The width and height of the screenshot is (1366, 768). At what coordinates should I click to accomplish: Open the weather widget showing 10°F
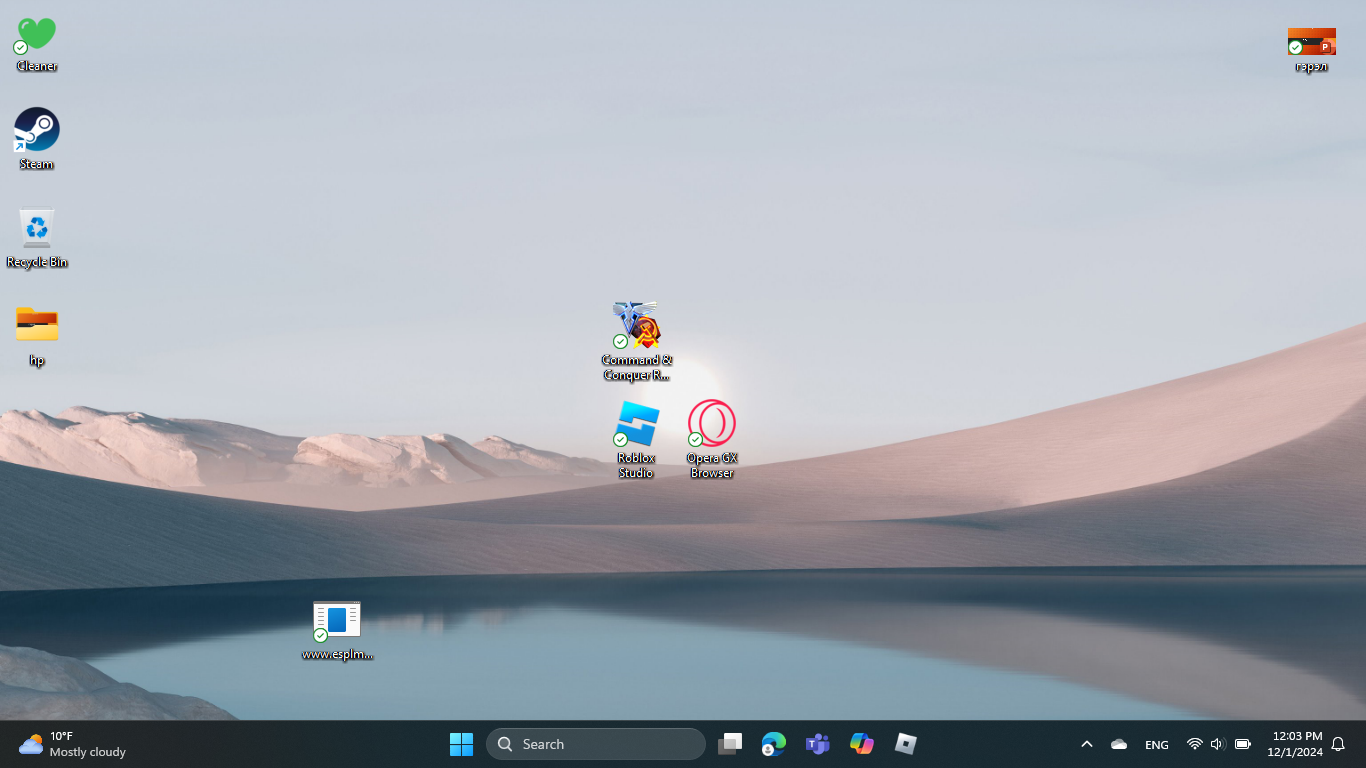pyautogui.click(x=72, y=744)
